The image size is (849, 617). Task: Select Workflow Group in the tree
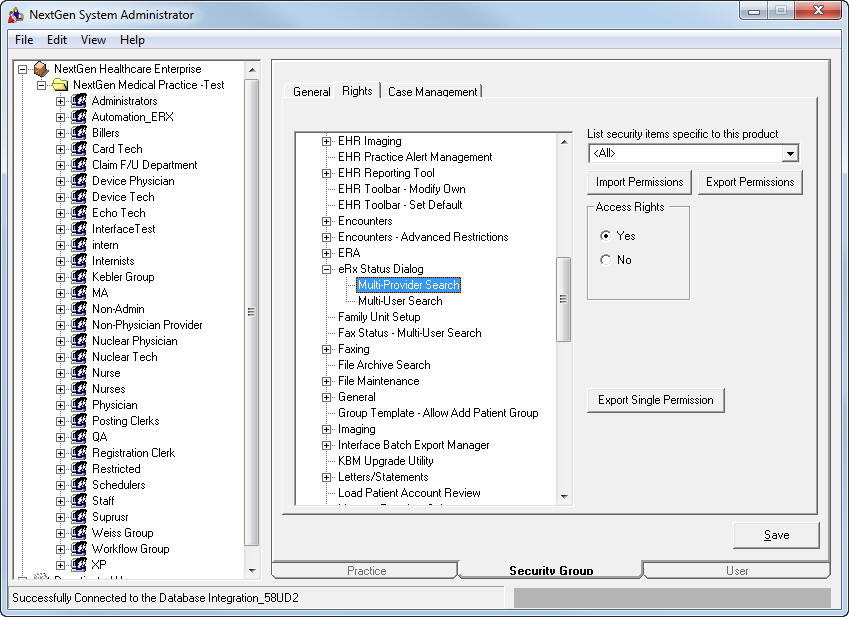(130, 549)
